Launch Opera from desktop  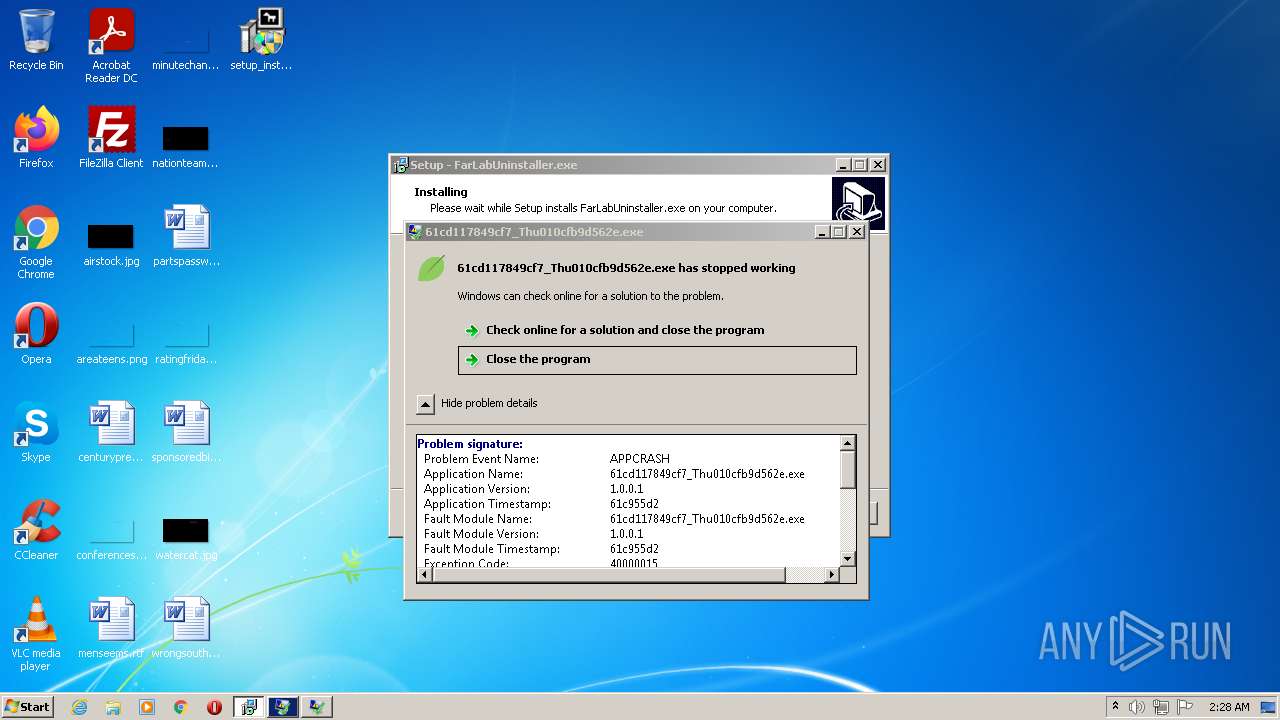click(36, 334)
